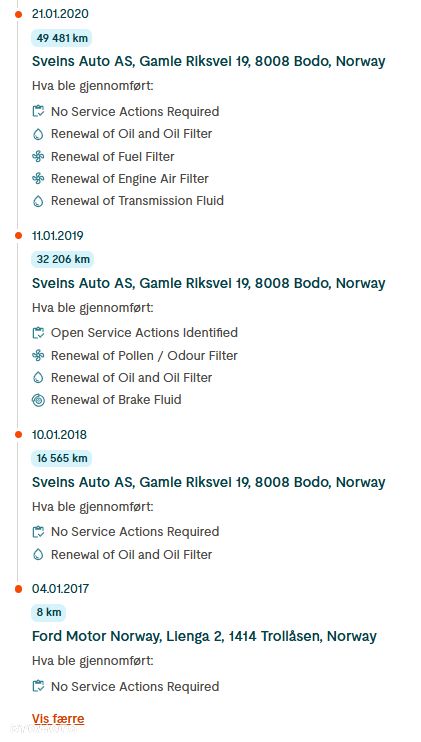Viewport: 421px width, 742px height.
Task: Click the 32 206 km mileage badge
Action: coord(63,259)
